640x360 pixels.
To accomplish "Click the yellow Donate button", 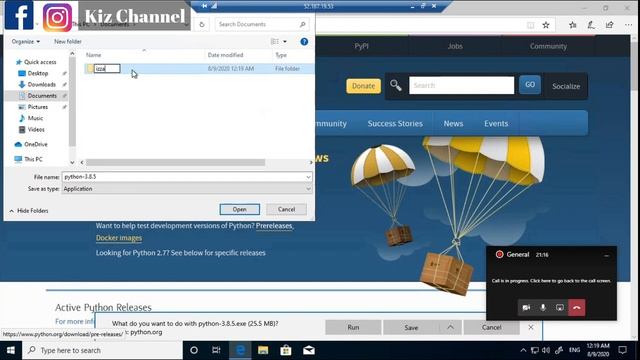I will point(363,86).
